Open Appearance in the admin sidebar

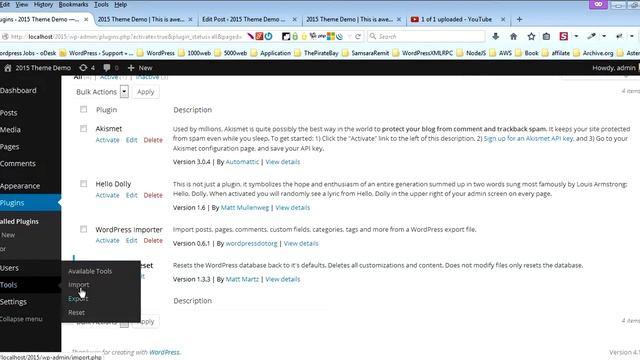(x=20, y=186)
